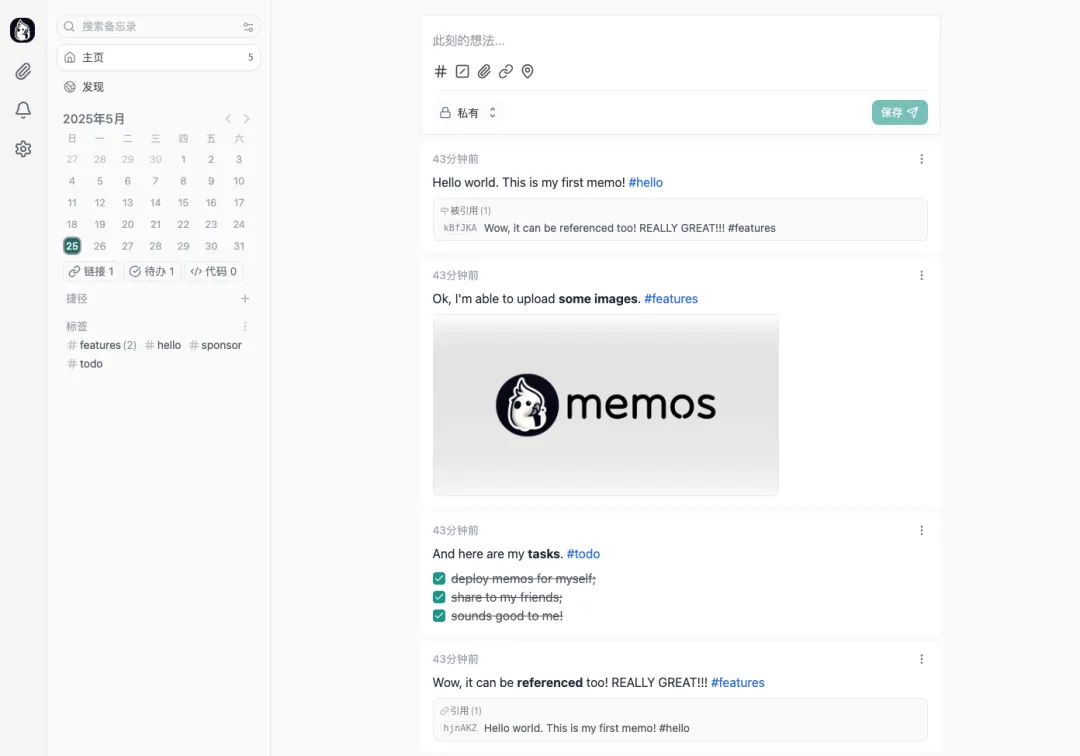The height and width of the screenshot is (756, 1080).
Task: Toggle the 代码 0 filter chip
Action: pos(214,271)
